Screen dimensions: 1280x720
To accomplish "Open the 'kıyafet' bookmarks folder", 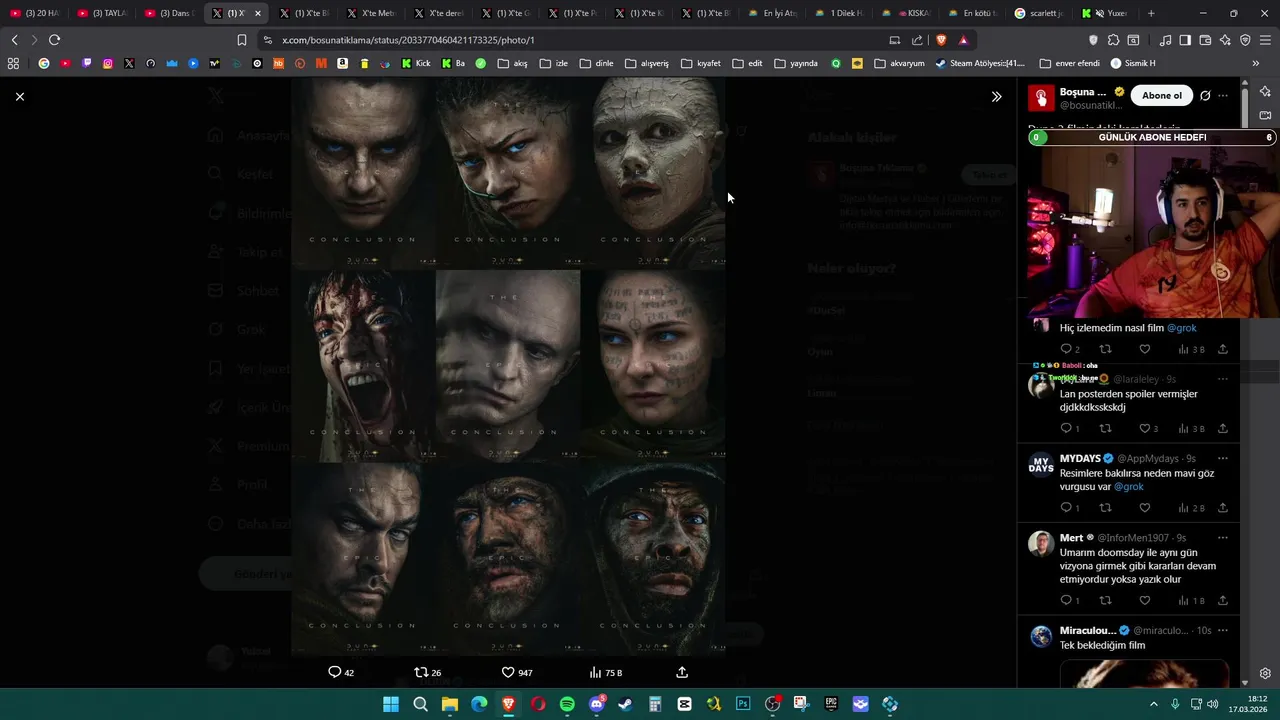I will [701, 63].
